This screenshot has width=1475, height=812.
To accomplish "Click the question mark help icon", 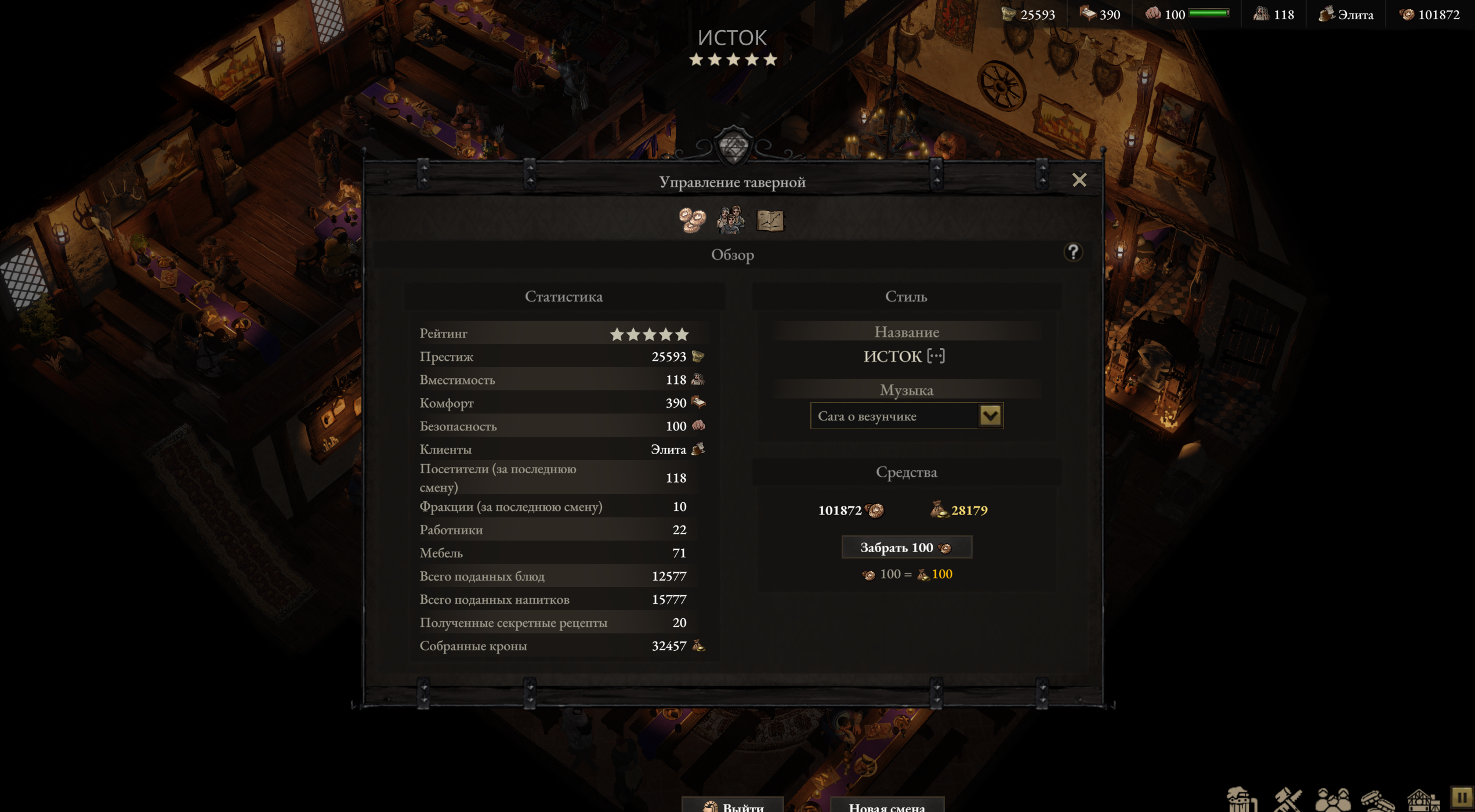I will coord(1073,252).
